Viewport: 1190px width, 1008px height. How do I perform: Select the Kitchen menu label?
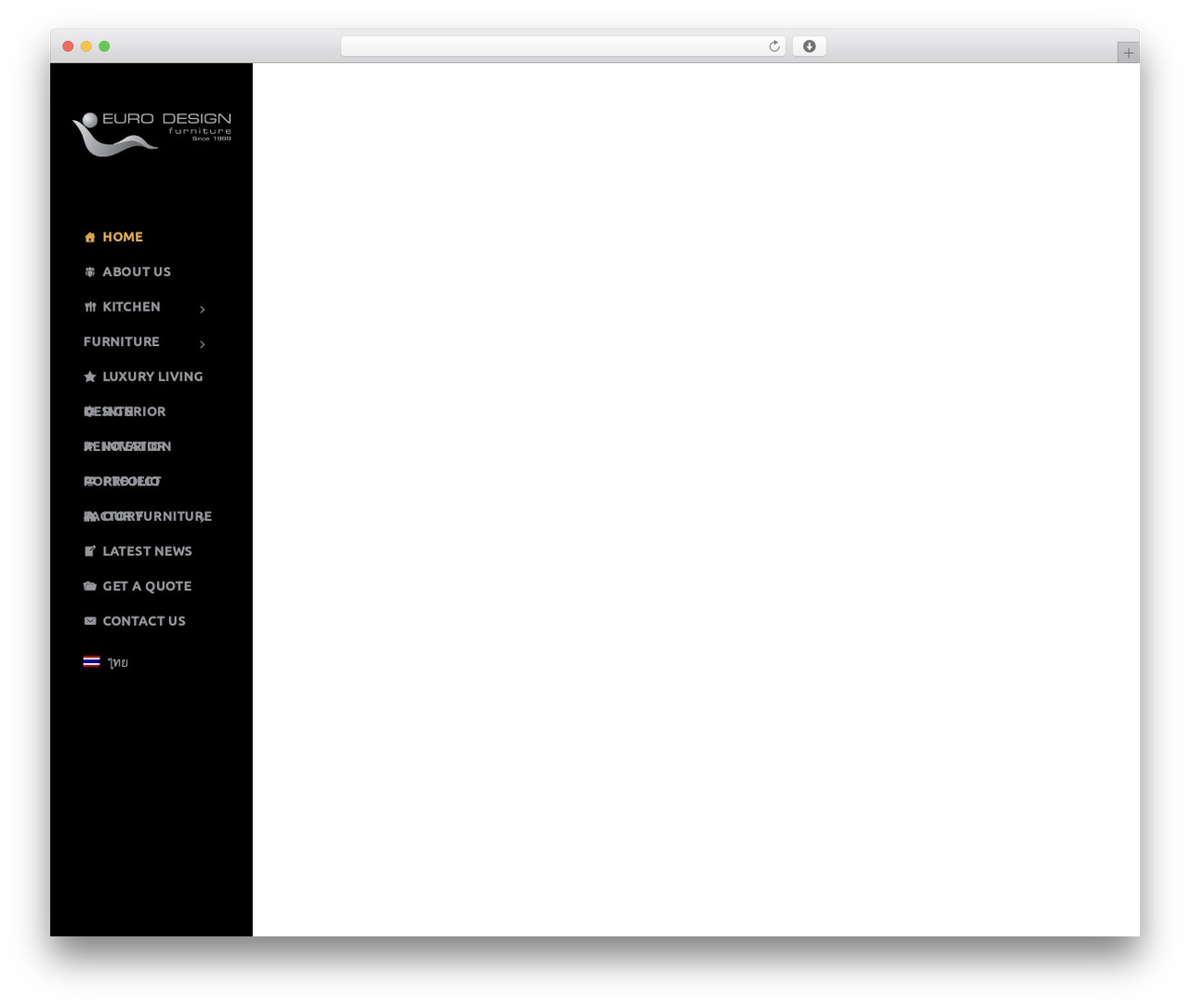pyautogui.click(x=131, y=307)
